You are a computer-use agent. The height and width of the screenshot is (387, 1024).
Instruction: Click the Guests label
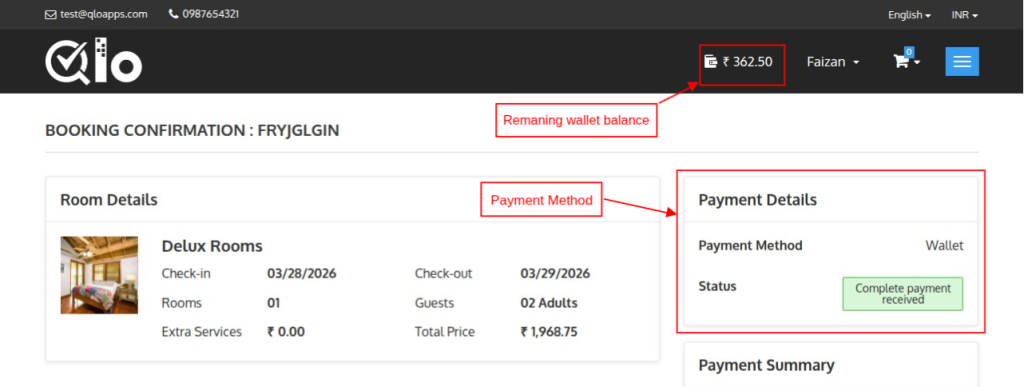click(x=434, y=303)
